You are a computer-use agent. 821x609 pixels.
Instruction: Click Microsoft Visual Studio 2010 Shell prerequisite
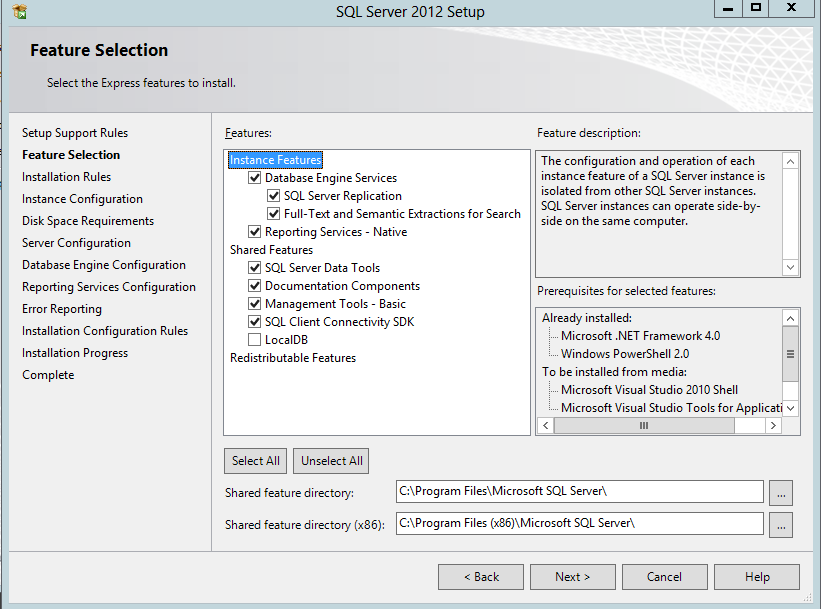click(649, 390)
